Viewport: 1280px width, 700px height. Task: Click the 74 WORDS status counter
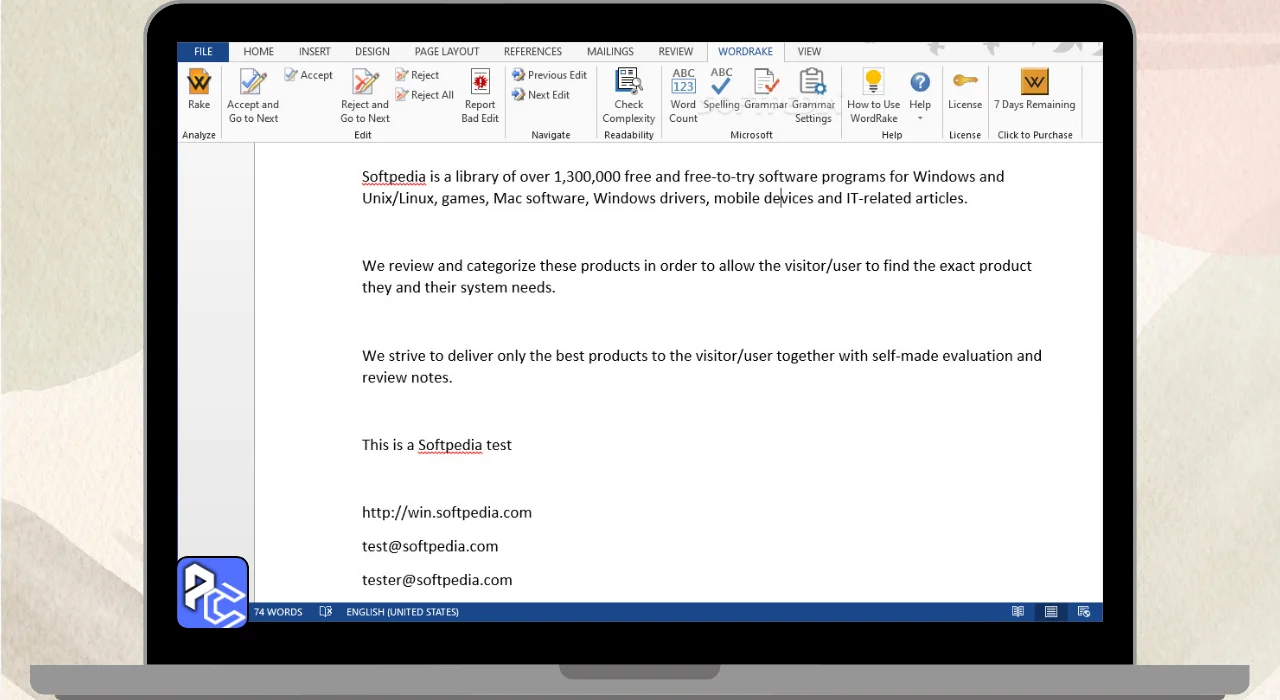pyautogui.click(x=278, y=612)
